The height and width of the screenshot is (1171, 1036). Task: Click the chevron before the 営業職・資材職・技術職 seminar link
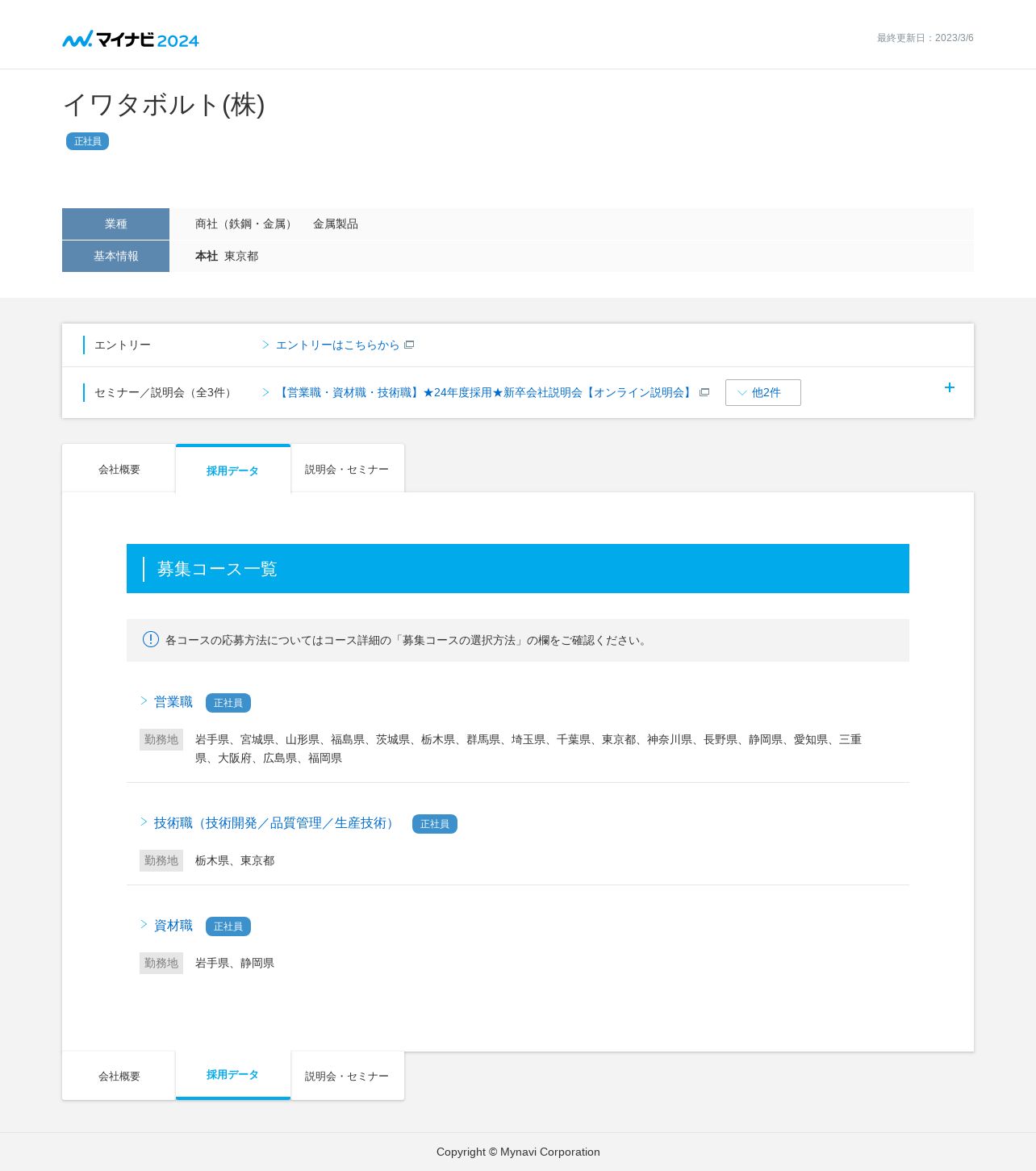pyautogui.click(x=265, y=392)
